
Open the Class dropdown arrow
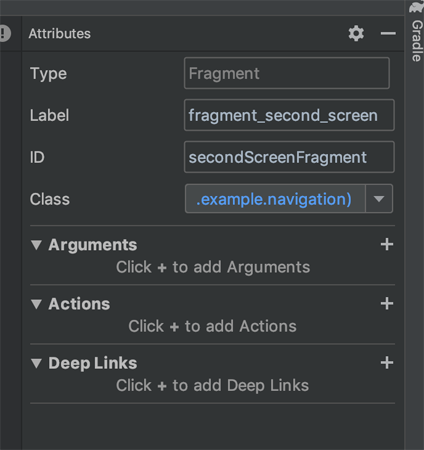(379, 199)
